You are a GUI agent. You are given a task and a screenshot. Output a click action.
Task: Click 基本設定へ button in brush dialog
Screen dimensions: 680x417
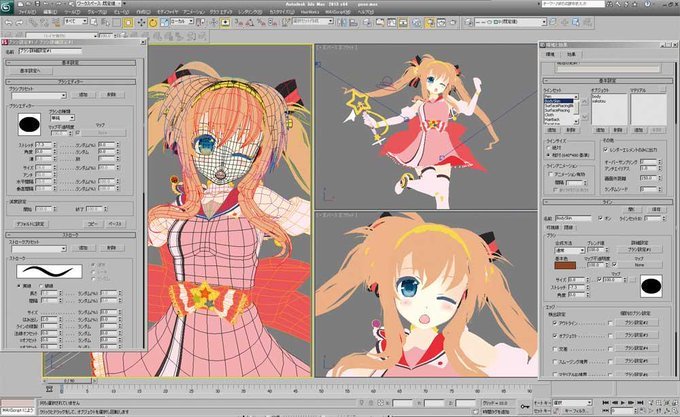(30, 71)
